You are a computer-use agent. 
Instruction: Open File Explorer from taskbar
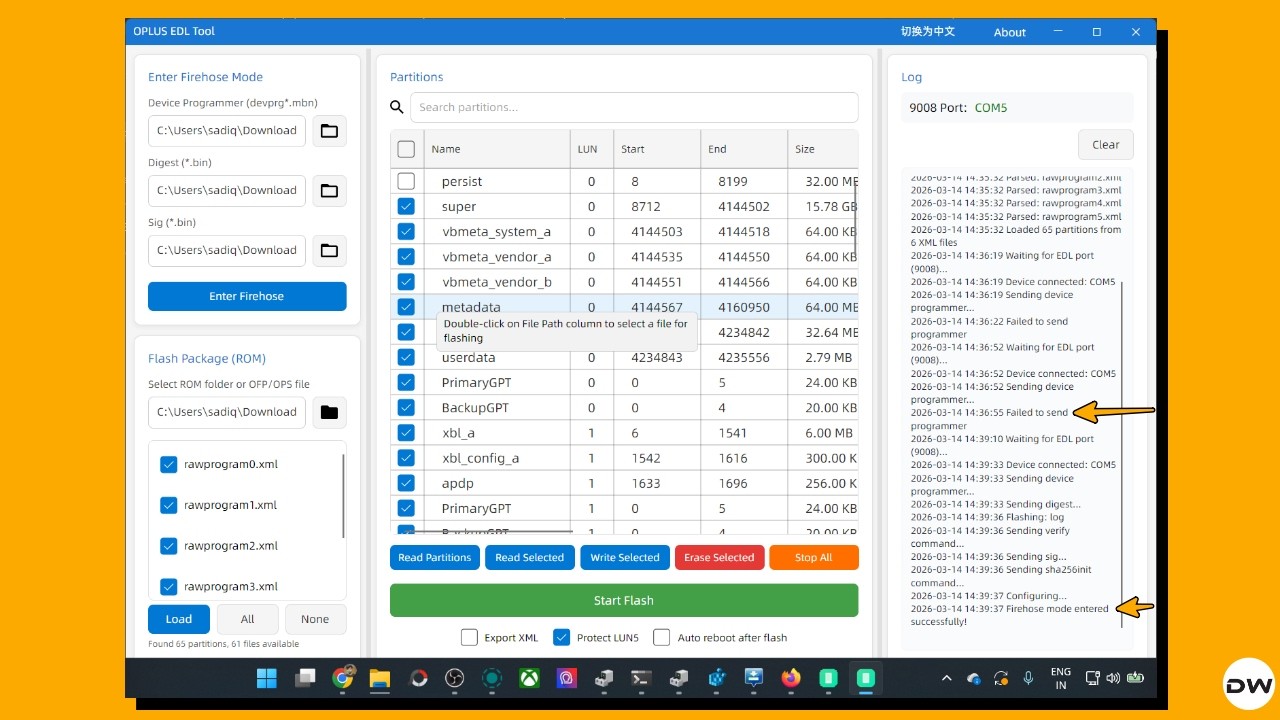point(380,678)
